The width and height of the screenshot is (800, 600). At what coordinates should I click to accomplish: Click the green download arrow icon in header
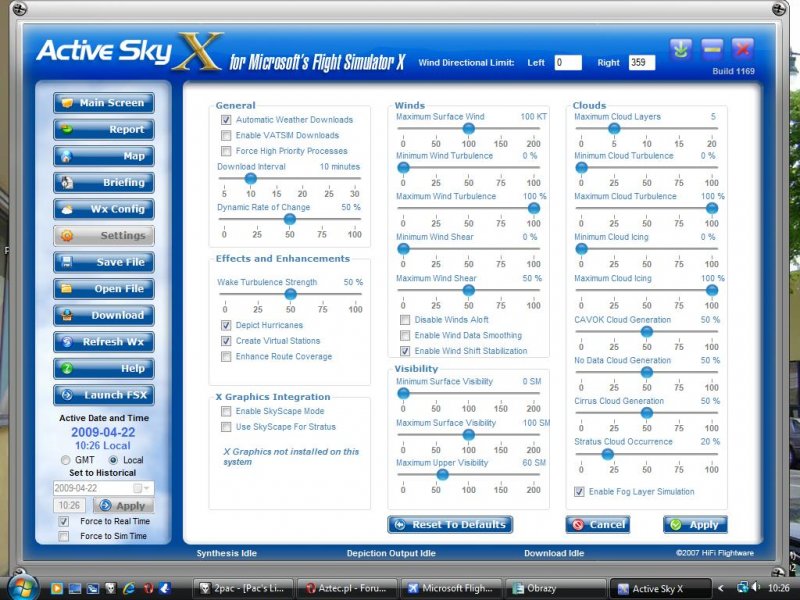(x=681, y=48)
